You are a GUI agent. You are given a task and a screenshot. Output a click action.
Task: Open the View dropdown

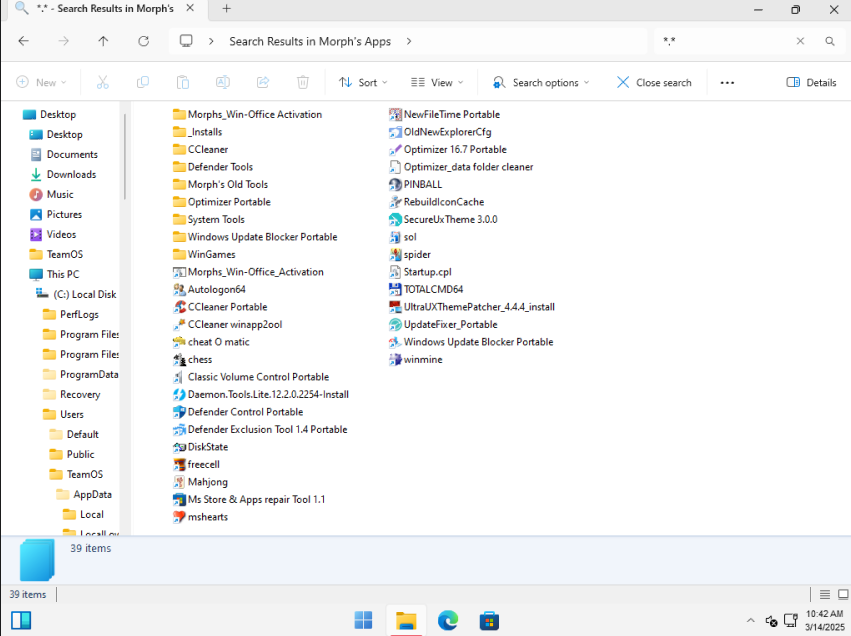click(x=437, y=82)
